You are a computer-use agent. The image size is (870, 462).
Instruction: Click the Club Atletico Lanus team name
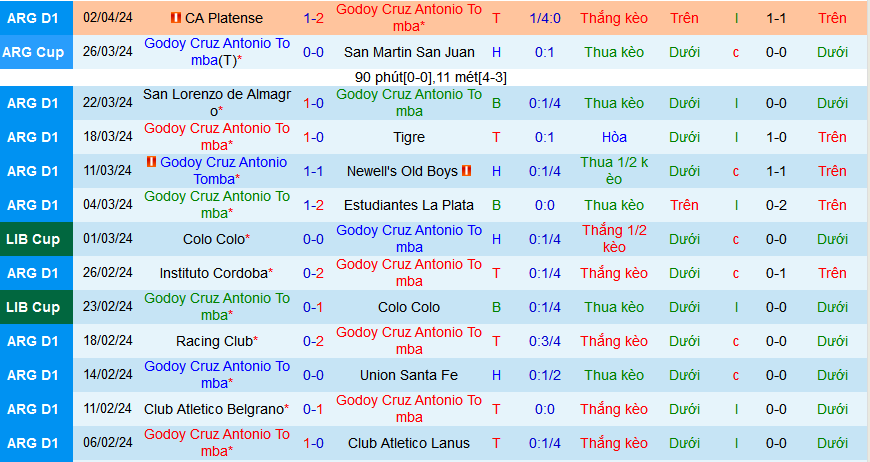click(x=409, y=443)
